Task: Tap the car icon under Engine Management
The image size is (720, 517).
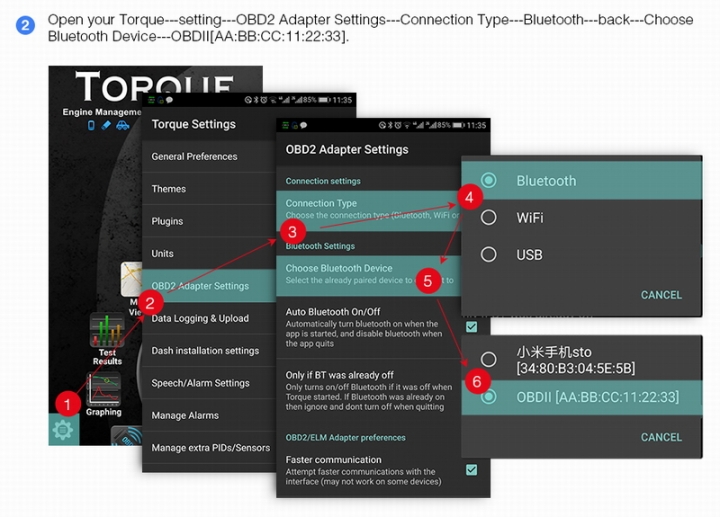Action: pyautogui.click(x=122, y=125)
